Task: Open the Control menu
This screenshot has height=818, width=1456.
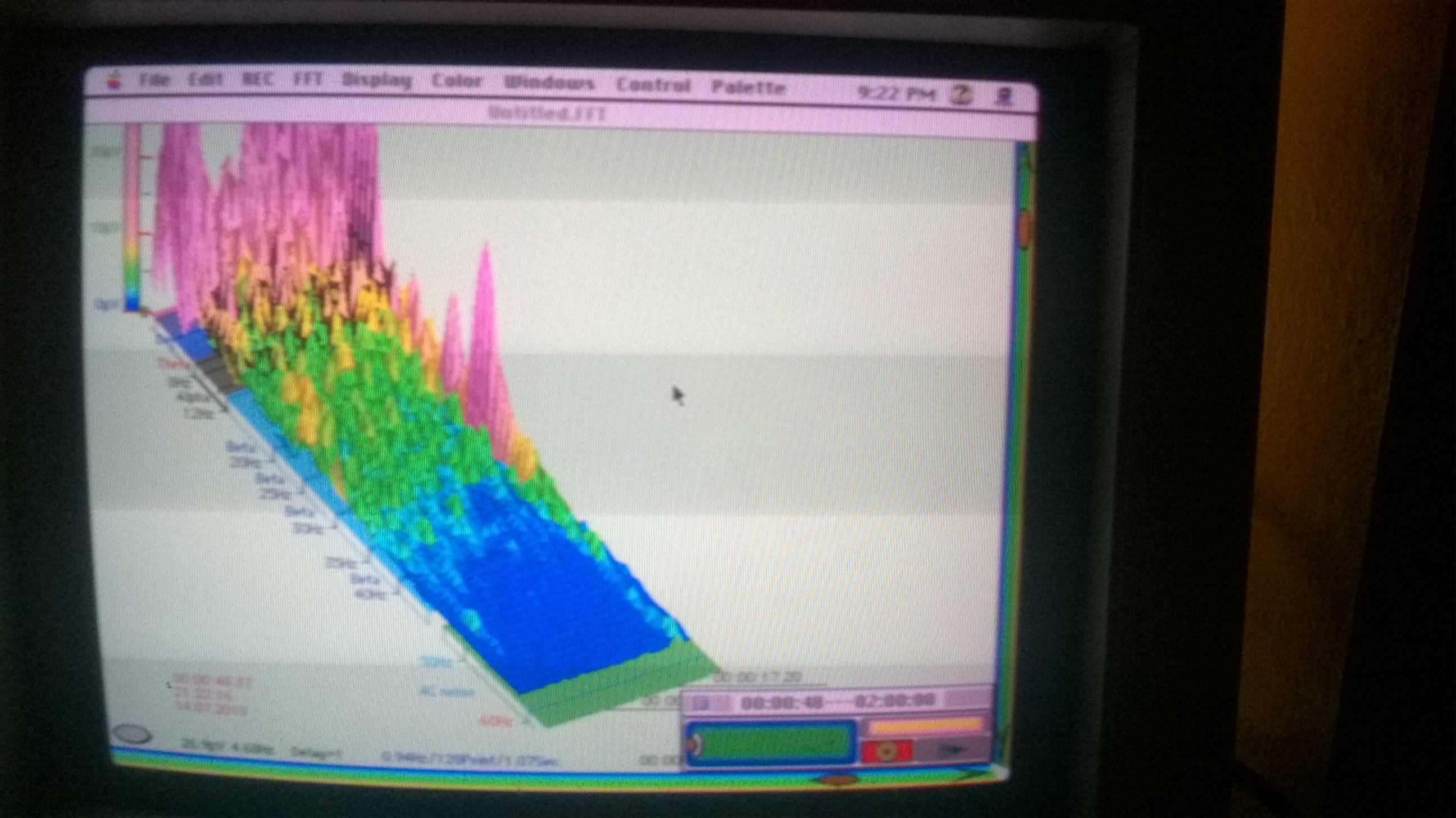Action: pyautogui.click(x=653, y=85)
